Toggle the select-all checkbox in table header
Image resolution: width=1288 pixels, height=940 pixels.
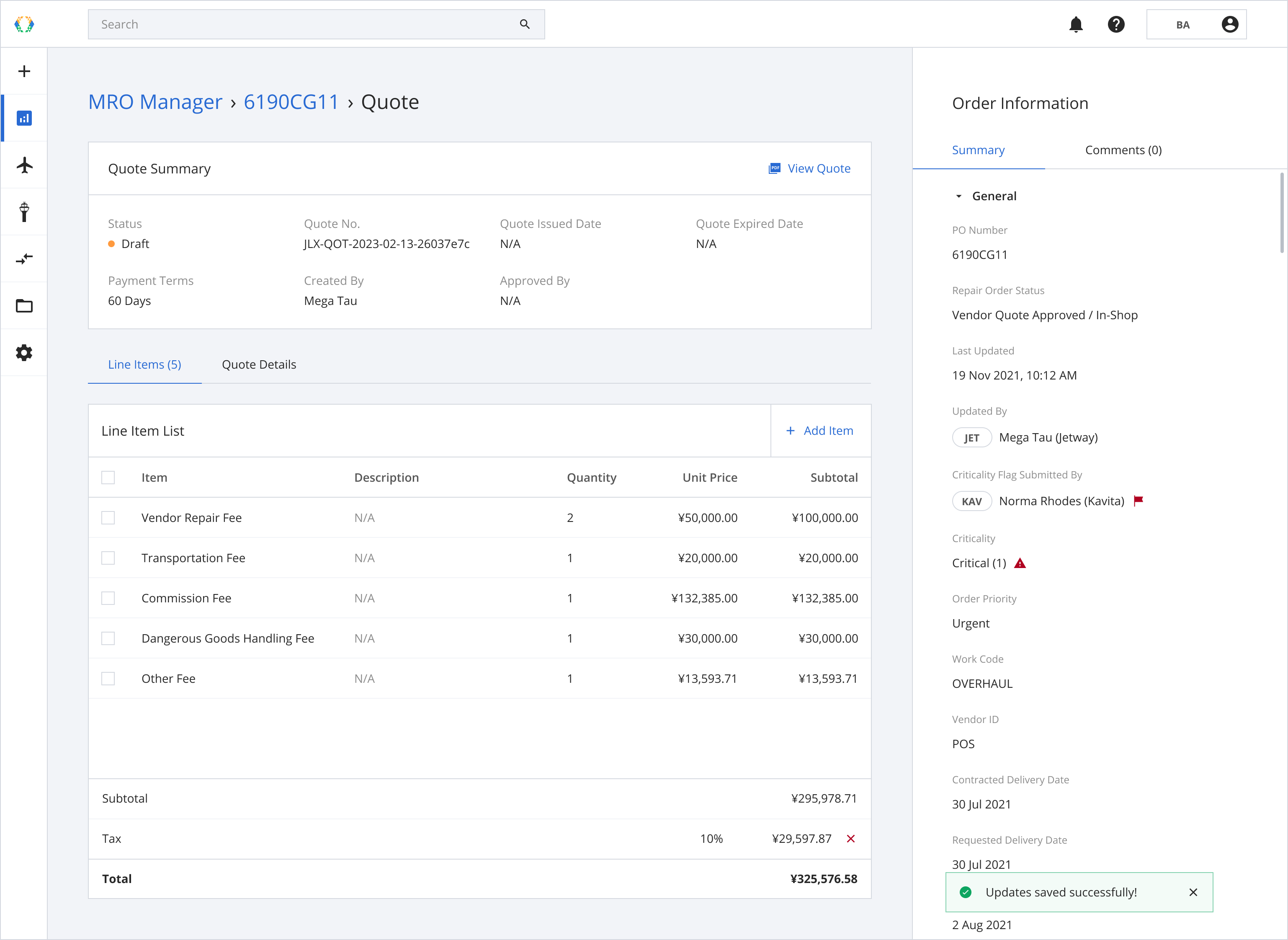108,478
